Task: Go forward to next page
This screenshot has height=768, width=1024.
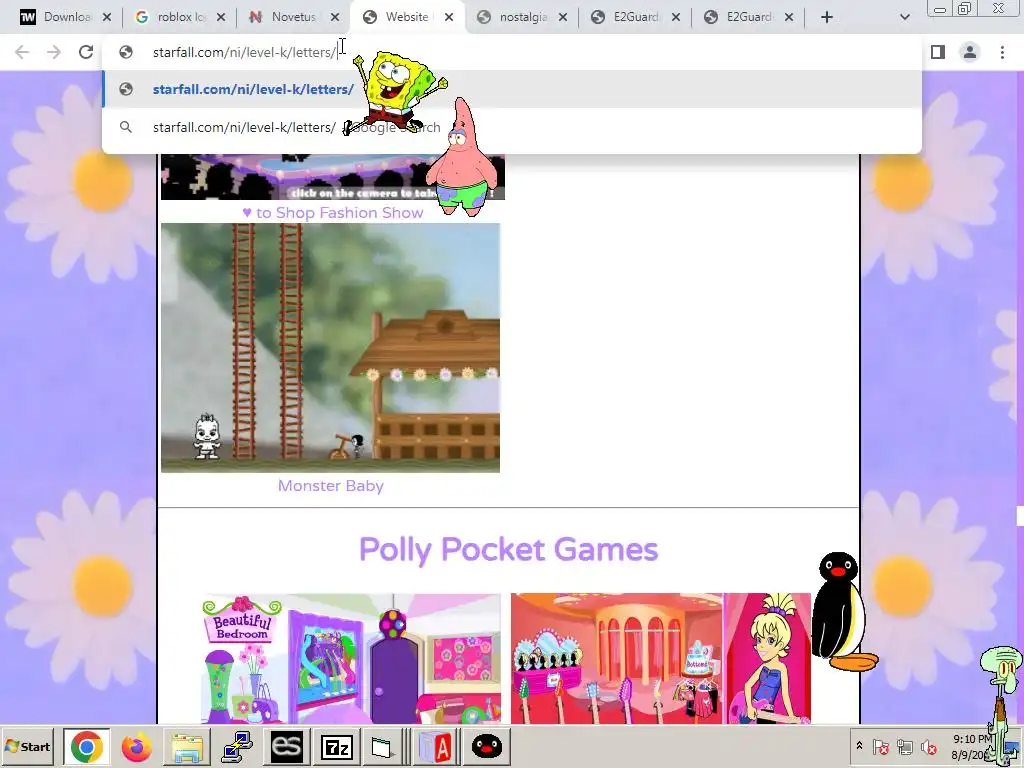Action: [x=54, y=52]
